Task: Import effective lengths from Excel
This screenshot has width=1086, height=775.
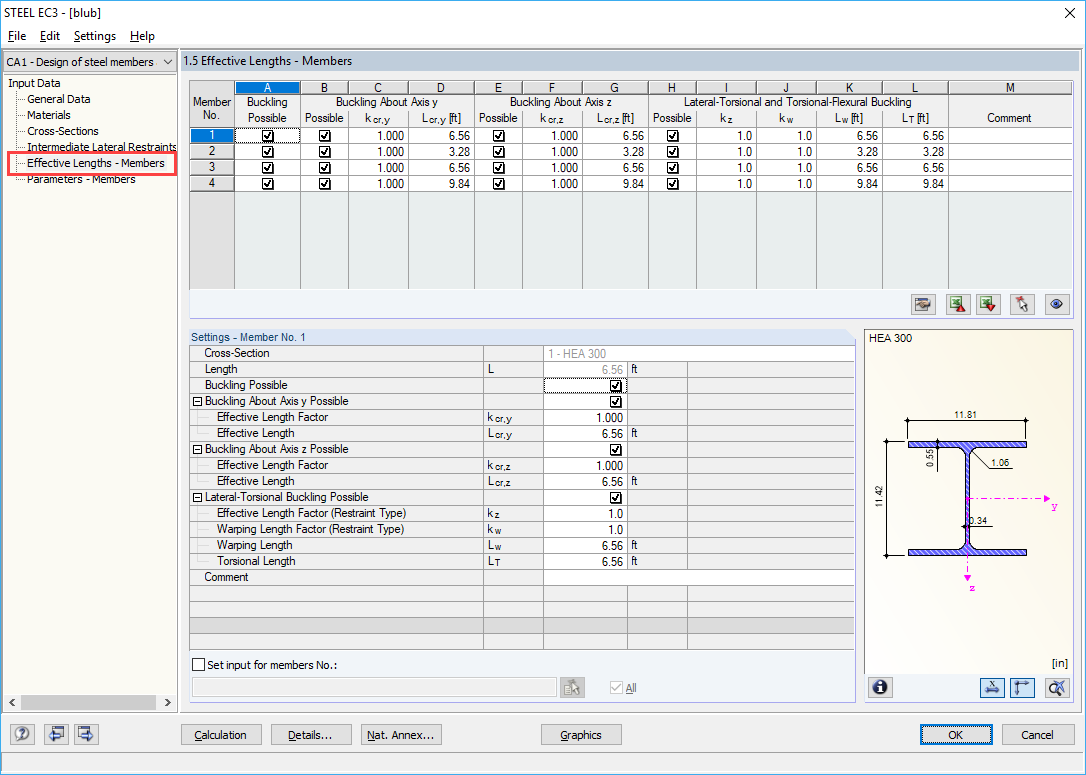Action: pyautogui.click(x=987, y=304)
